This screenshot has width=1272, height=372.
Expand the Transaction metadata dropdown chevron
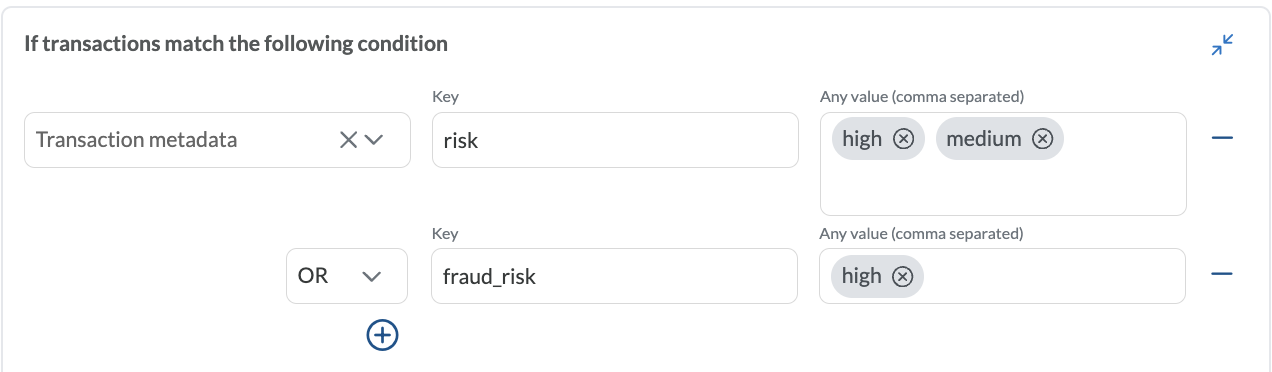pos(374,140)
